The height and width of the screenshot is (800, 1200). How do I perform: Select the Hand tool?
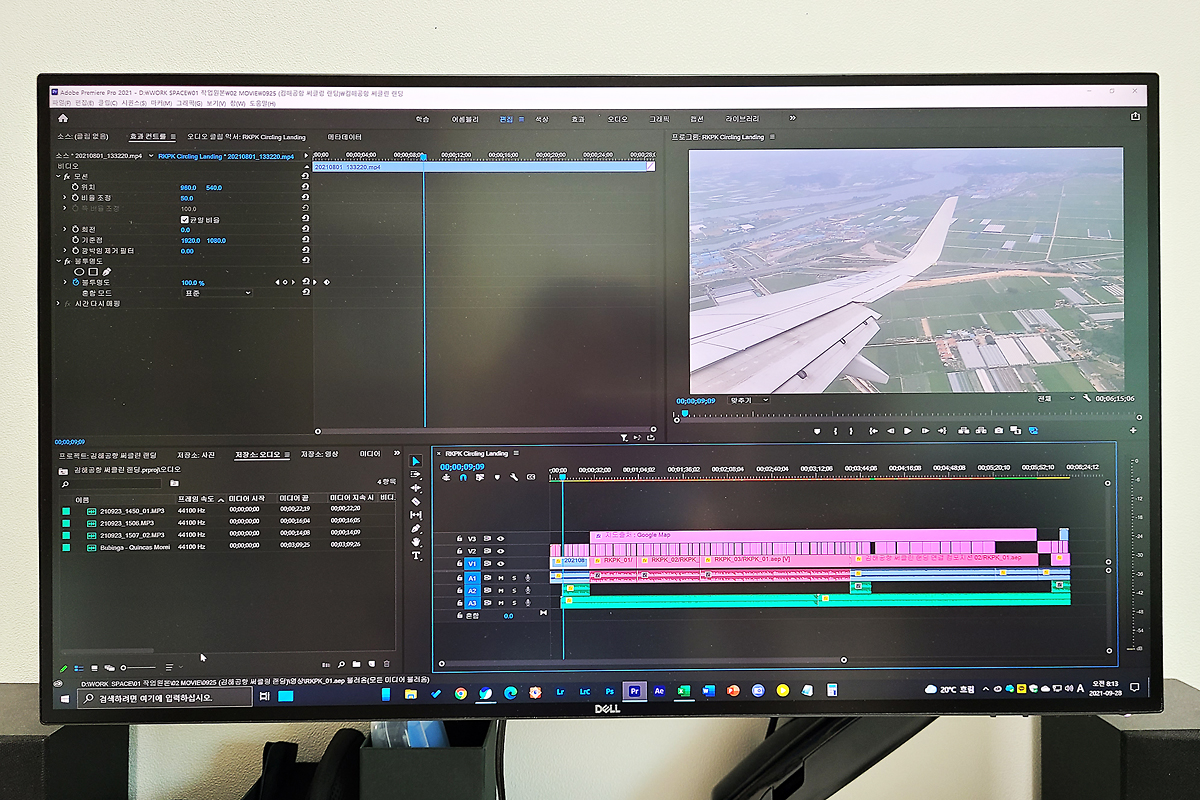point(417,541)
